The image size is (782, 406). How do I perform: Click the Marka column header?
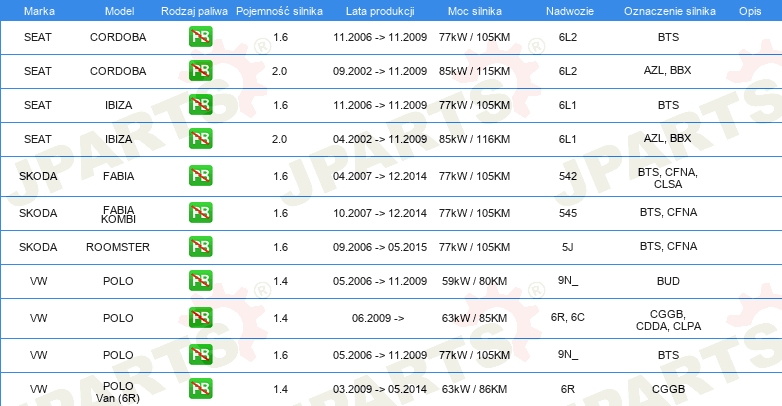point(39,11)
